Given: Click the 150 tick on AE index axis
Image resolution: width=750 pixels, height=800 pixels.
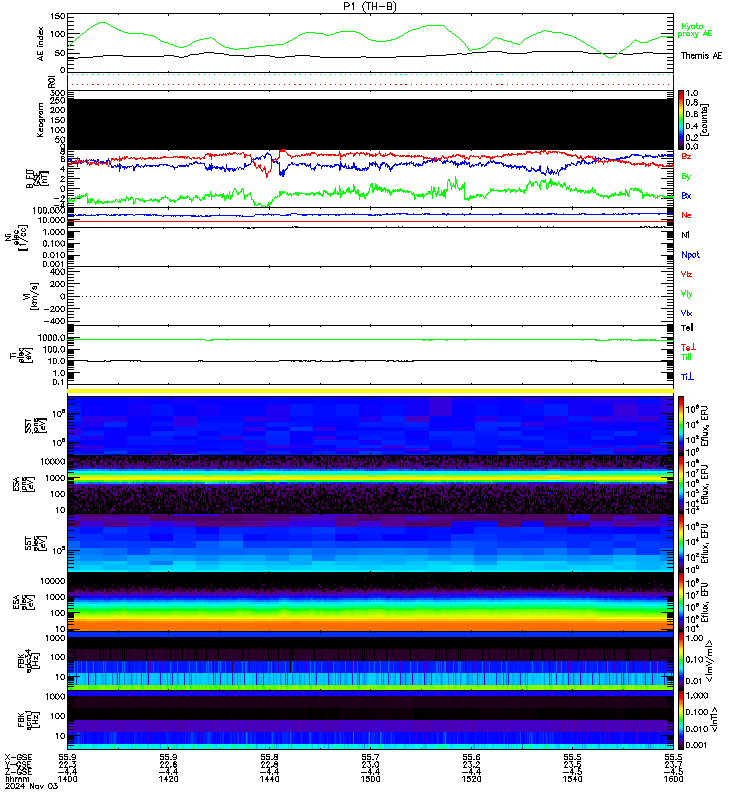Looking at the screenshot, I should [58, 16].
